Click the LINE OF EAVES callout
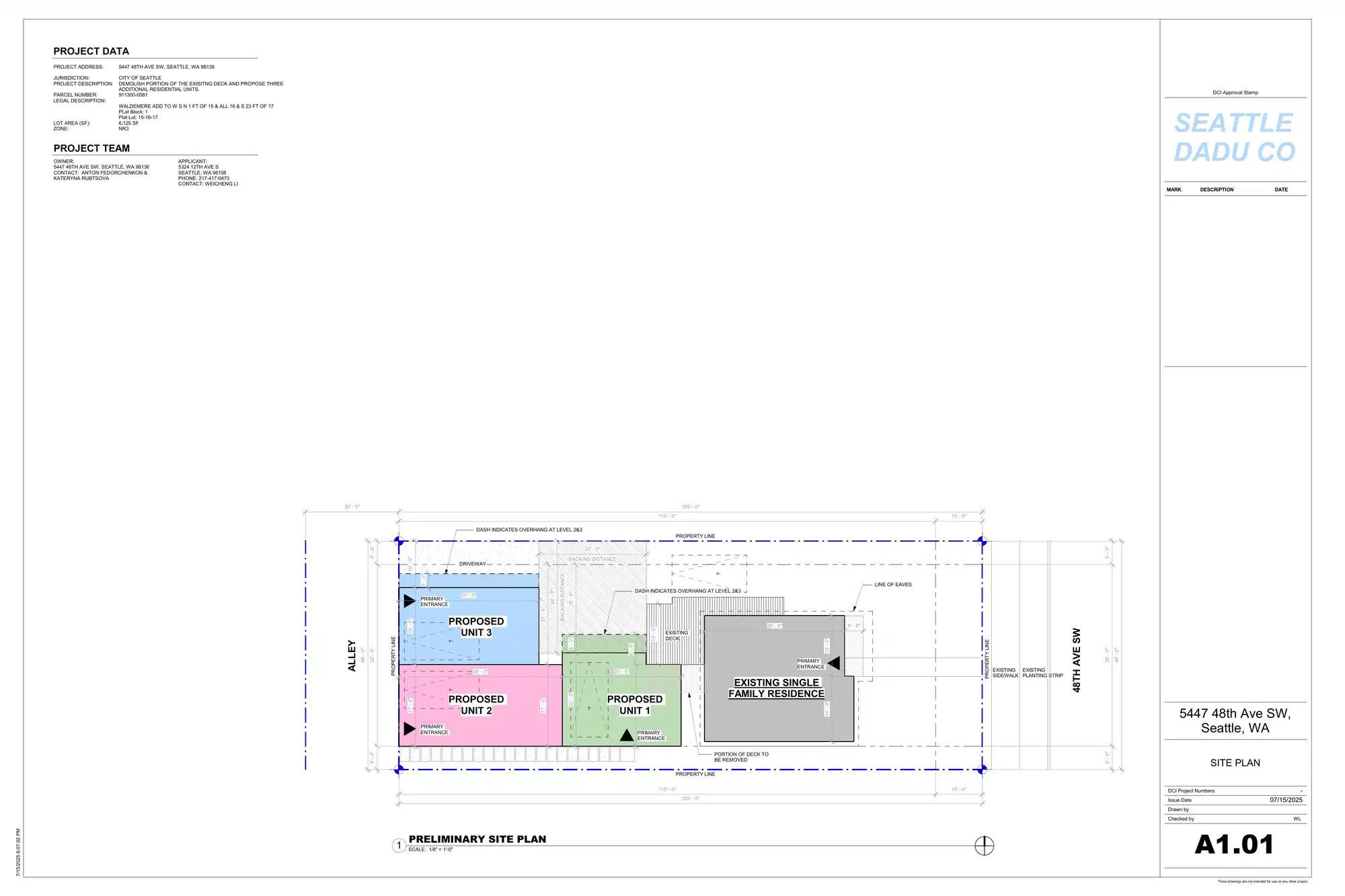 click(893, 585)
